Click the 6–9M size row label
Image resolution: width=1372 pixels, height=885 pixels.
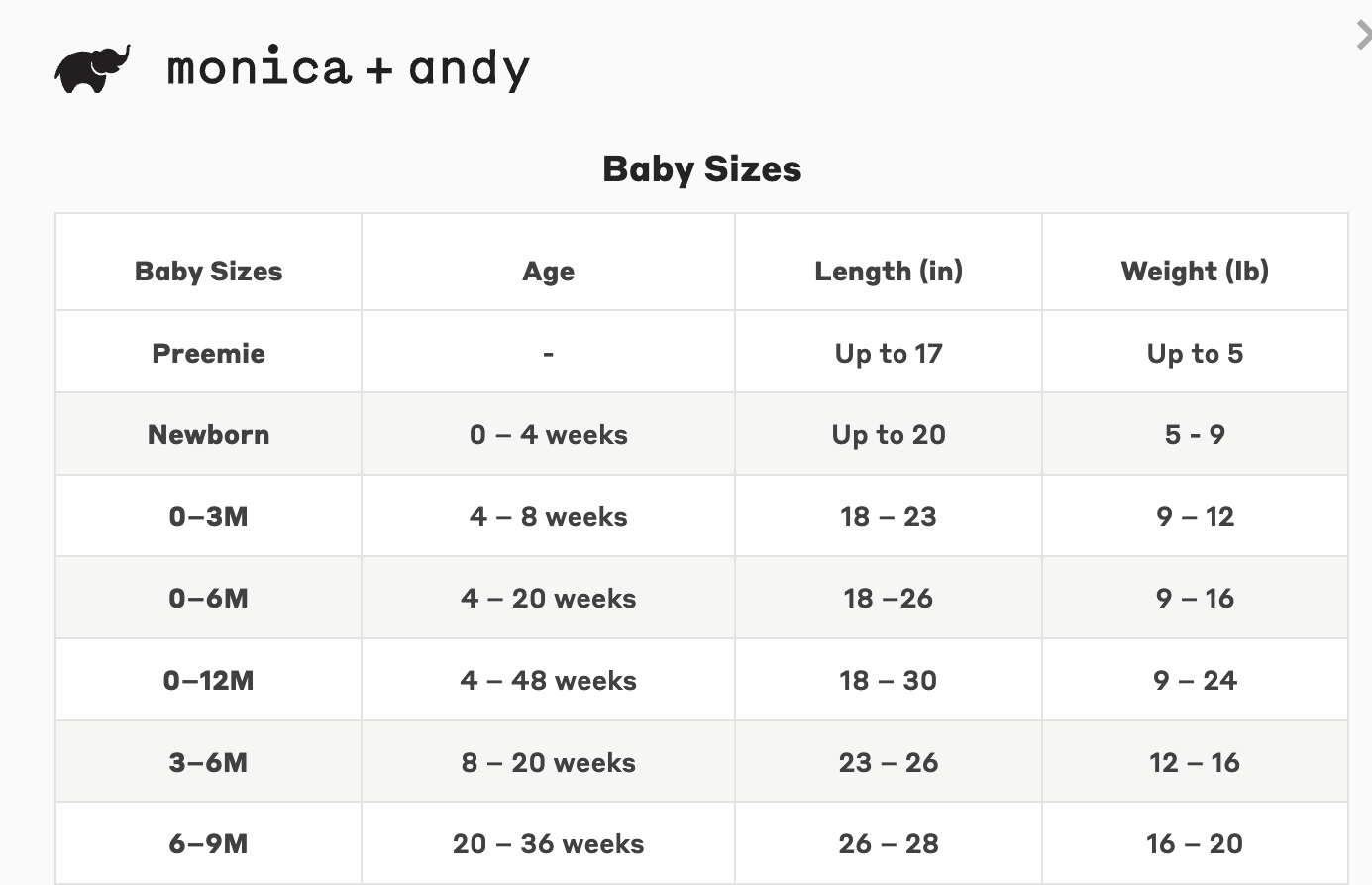click(209, 844)
